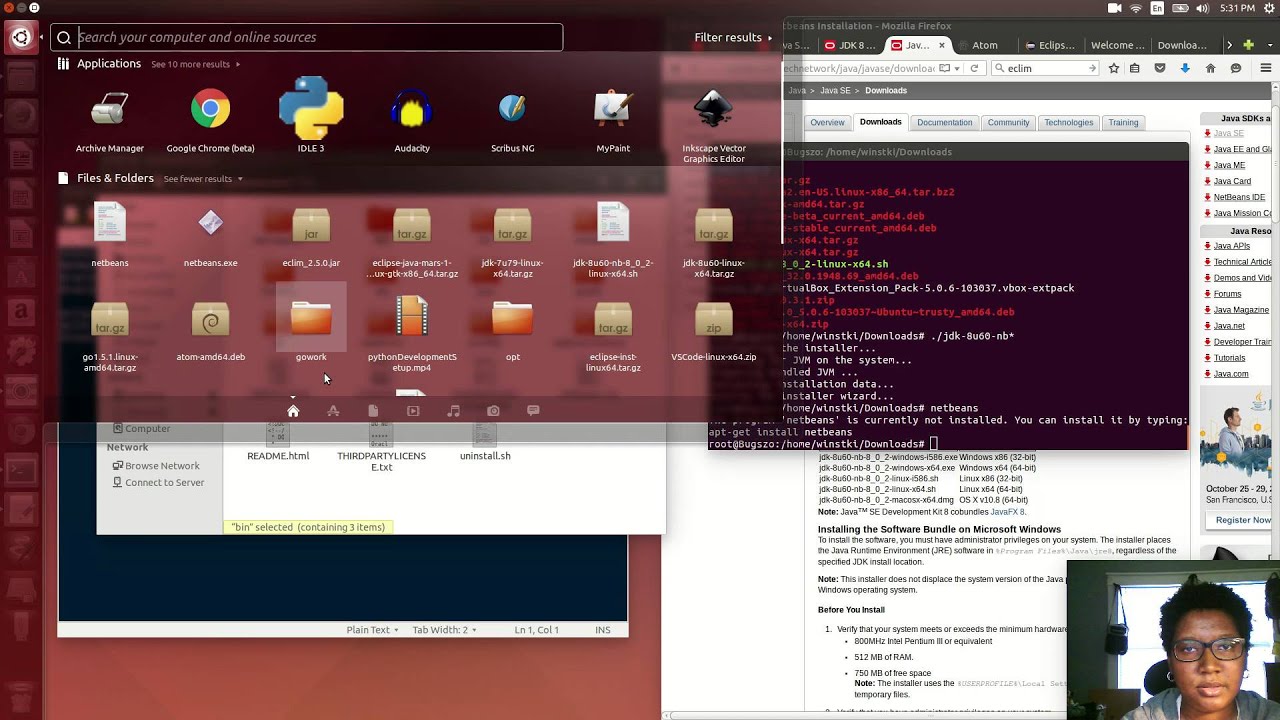Open go1.5.1.linux-amd64.tar.gz archive
Image resolution: width=1280 pixels, height=720 pixels.
[x=110, y=335]
